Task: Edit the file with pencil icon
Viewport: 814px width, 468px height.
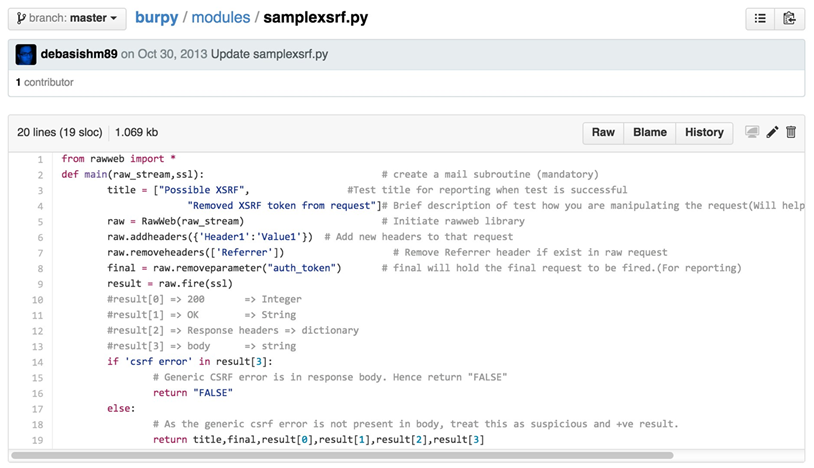Action: tap(772, 132)
